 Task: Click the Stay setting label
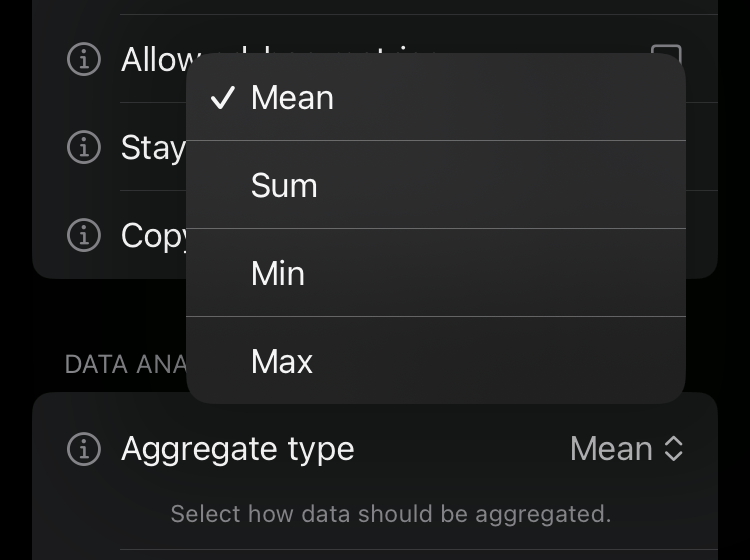153,147
